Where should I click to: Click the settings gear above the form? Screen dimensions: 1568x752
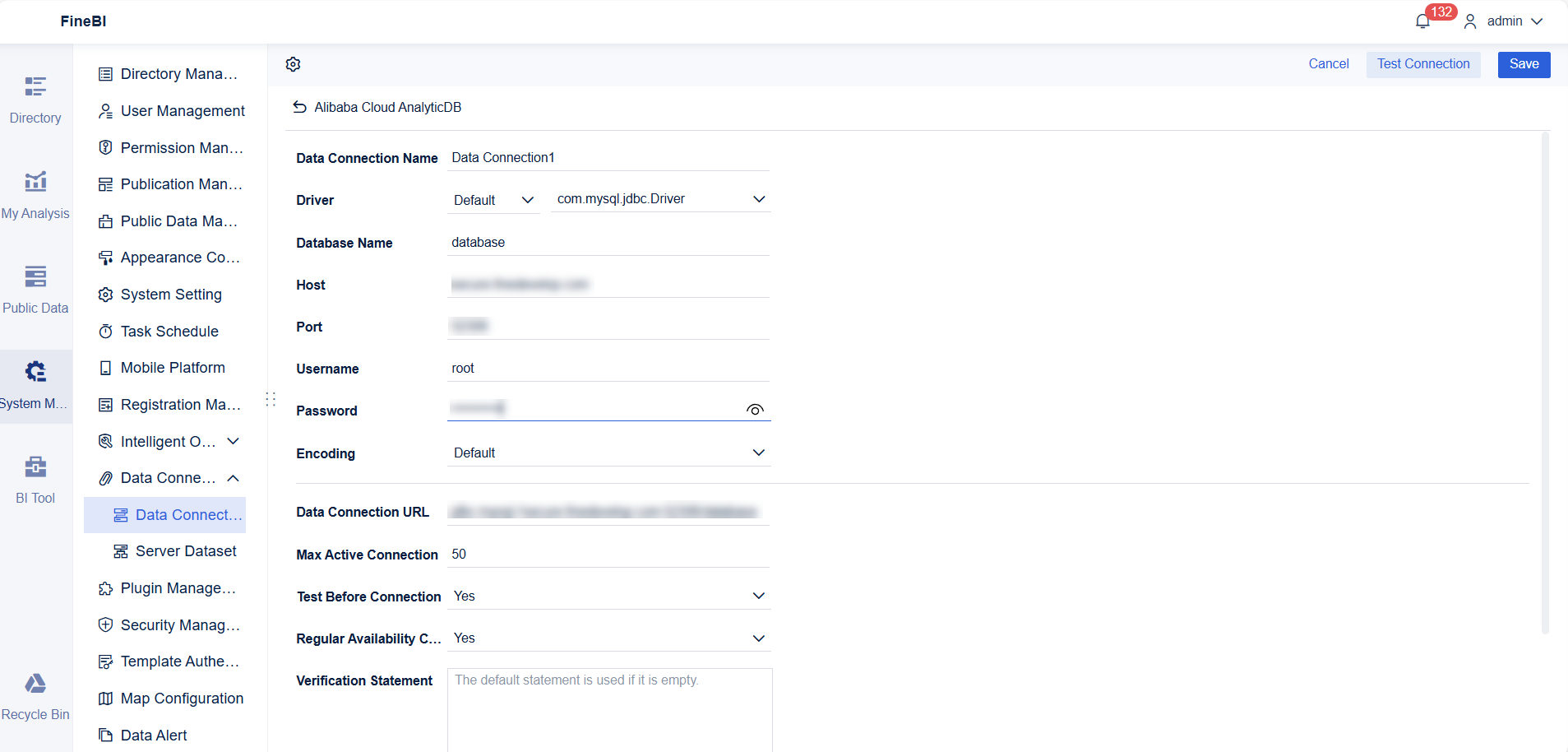pyautogui.click(x=294, y=64)
